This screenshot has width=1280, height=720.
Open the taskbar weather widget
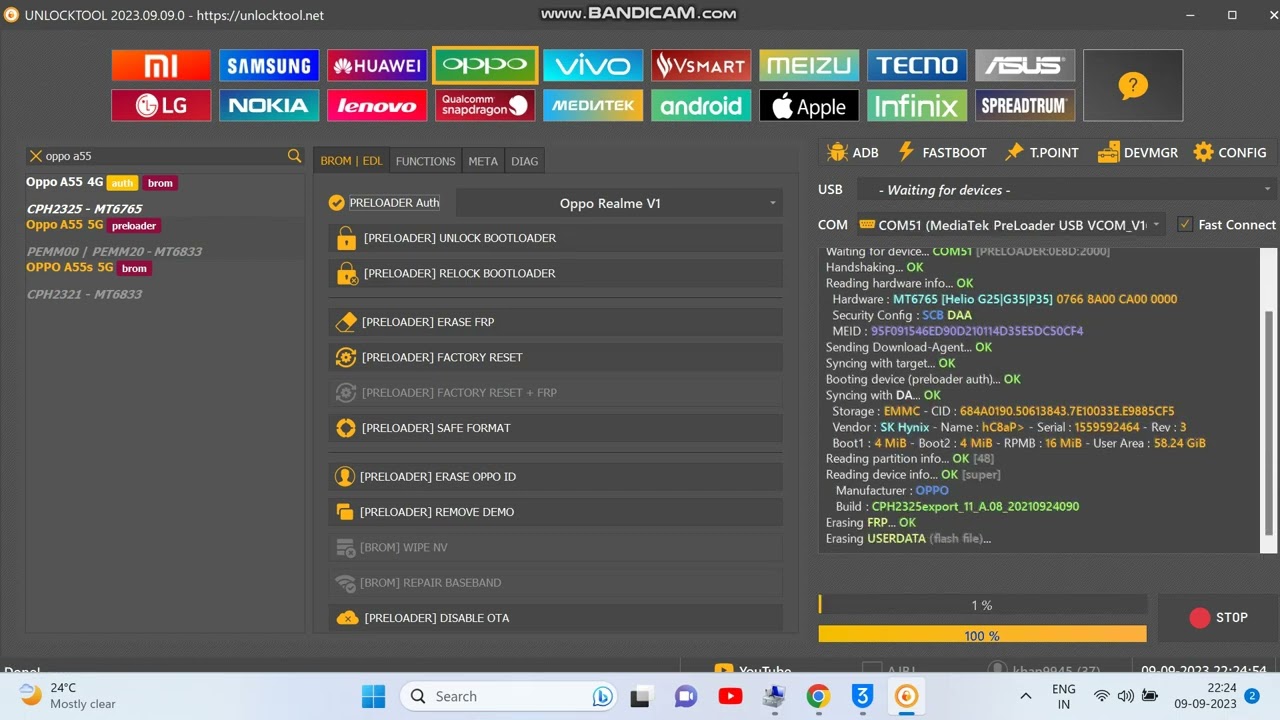pos(68,696)
